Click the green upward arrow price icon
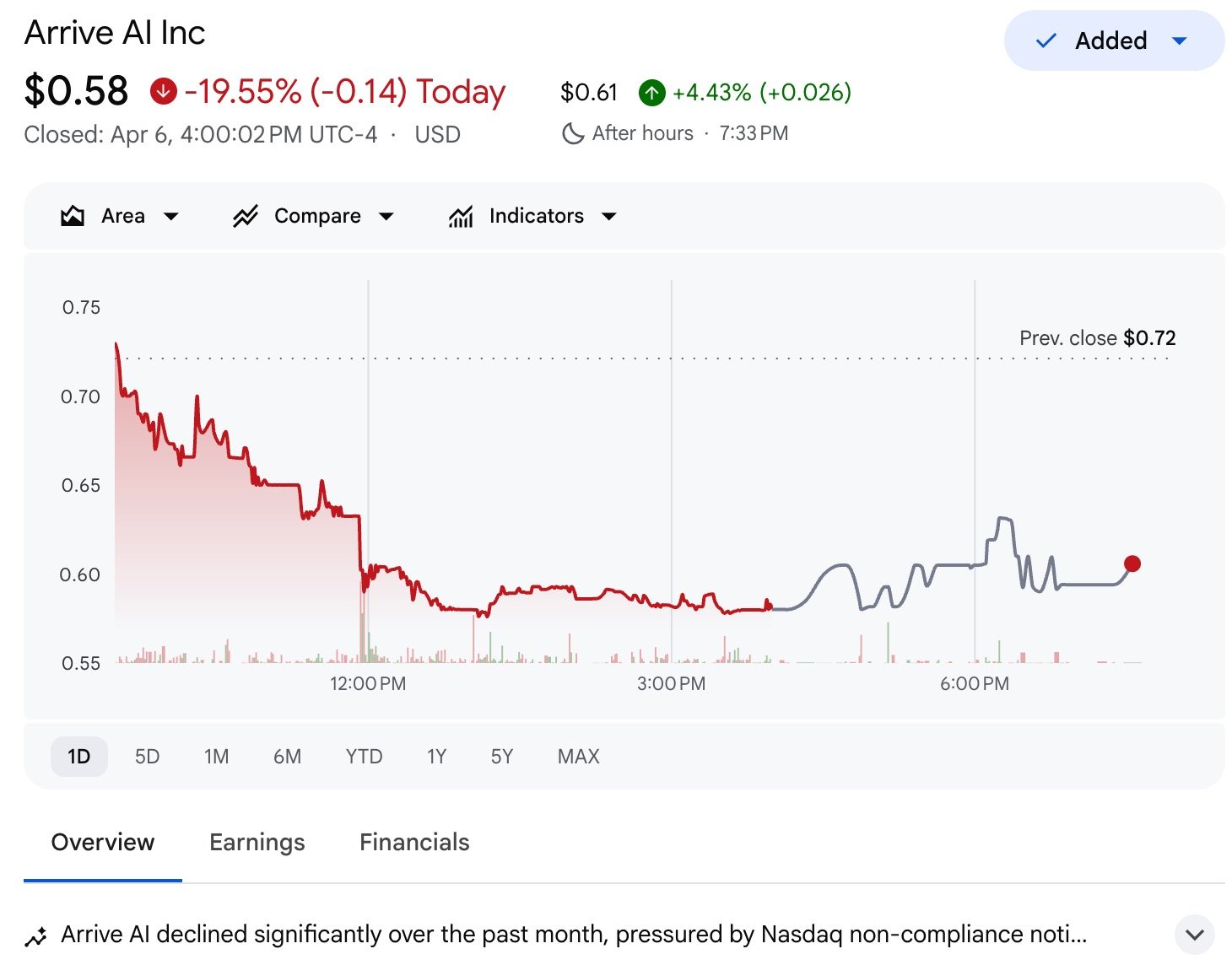This screenshot has height=965, width=1232. pos(651,93)
